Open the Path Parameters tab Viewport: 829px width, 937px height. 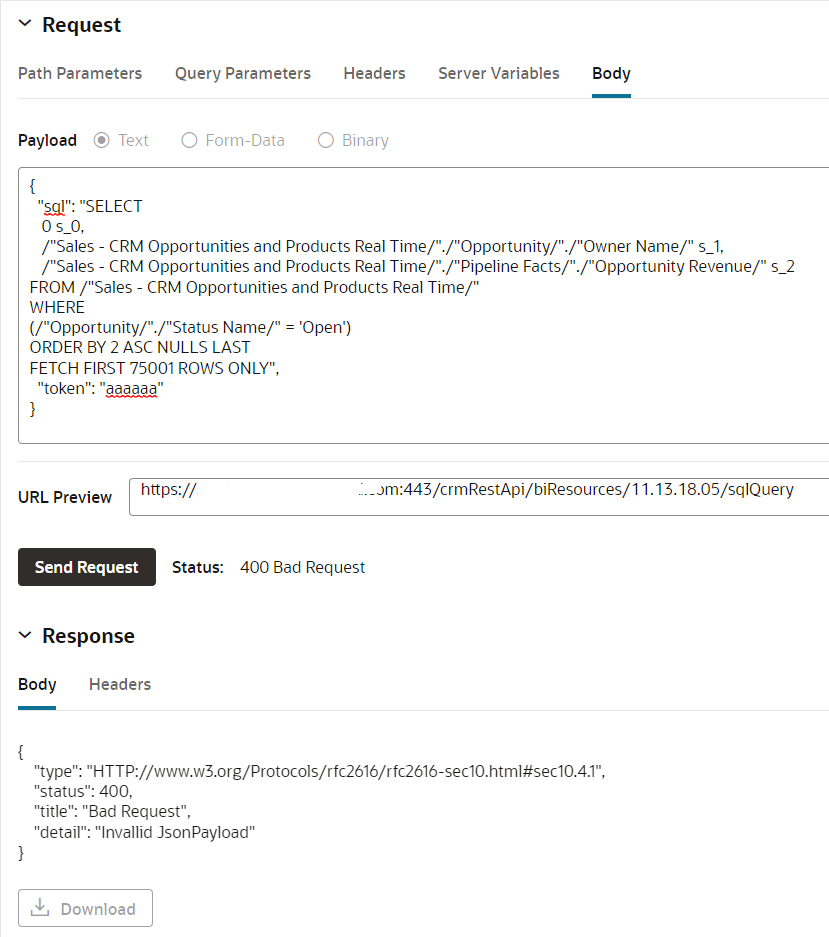(x=80, y=74)
